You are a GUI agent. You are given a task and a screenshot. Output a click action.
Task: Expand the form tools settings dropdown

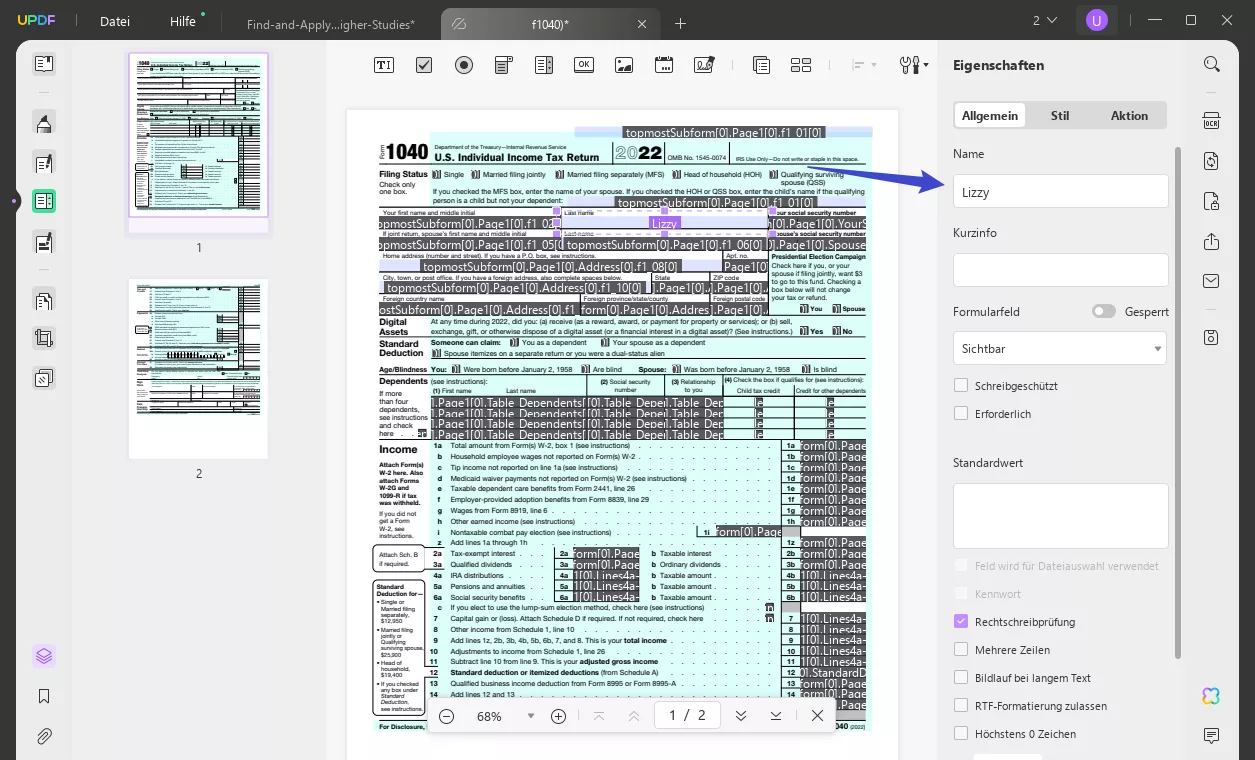click(x=914, y=65)
